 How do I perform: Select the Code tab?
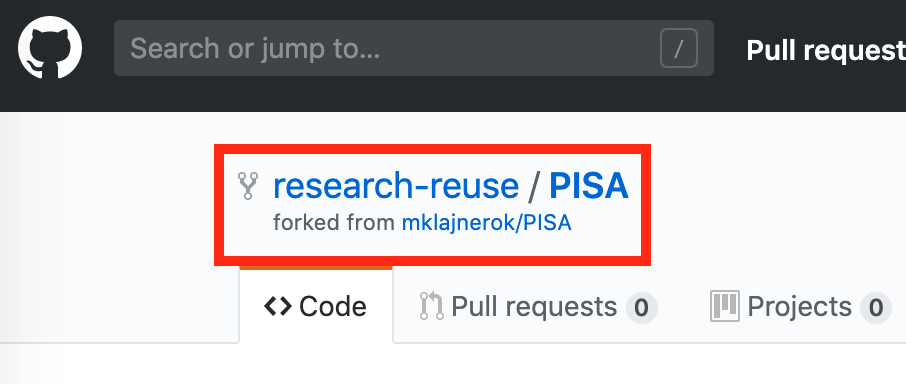pos(316,306)
